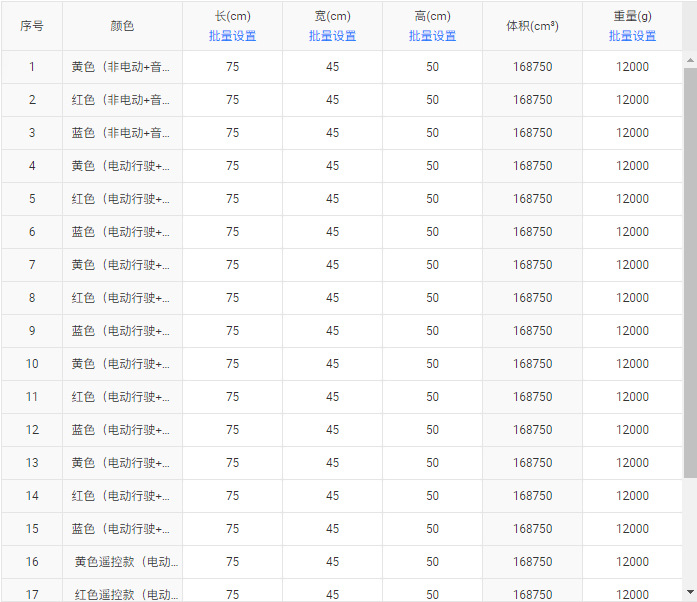Click width value 45 in row 6

pos(332,232)
